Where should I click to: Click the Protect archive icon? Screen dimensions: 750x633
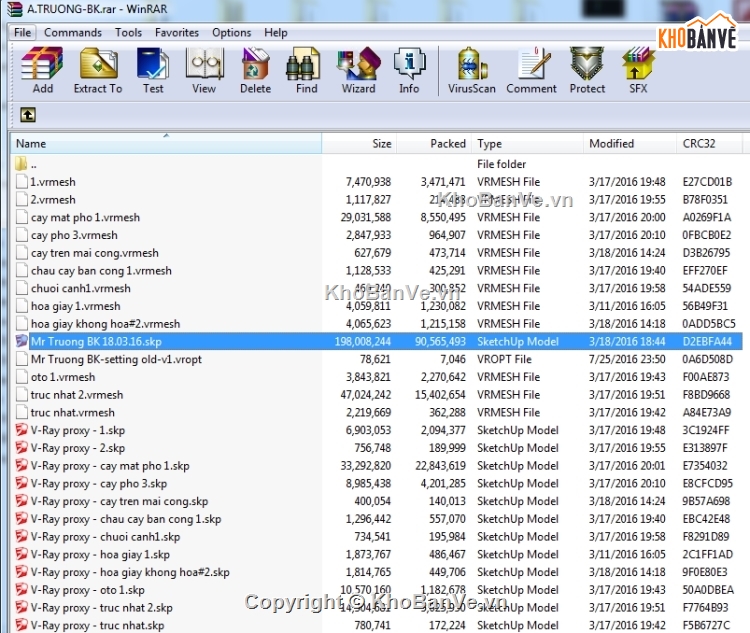pyautogui.click(x=587, y=70)
